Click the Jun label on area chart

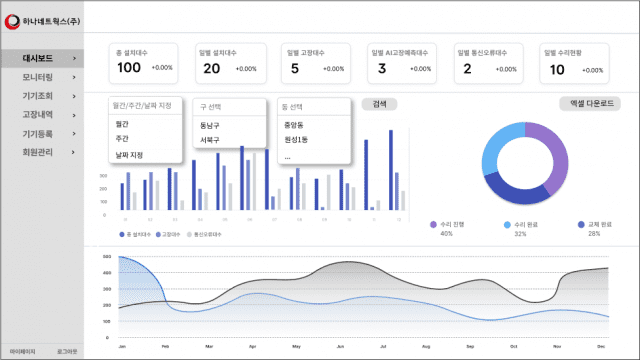[340, 347]
